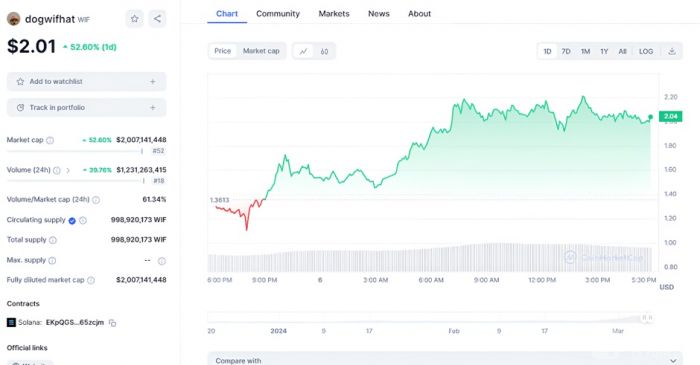Click the download chart data icon
Viewport: 700px width, 365px height.
click(671, 51)
